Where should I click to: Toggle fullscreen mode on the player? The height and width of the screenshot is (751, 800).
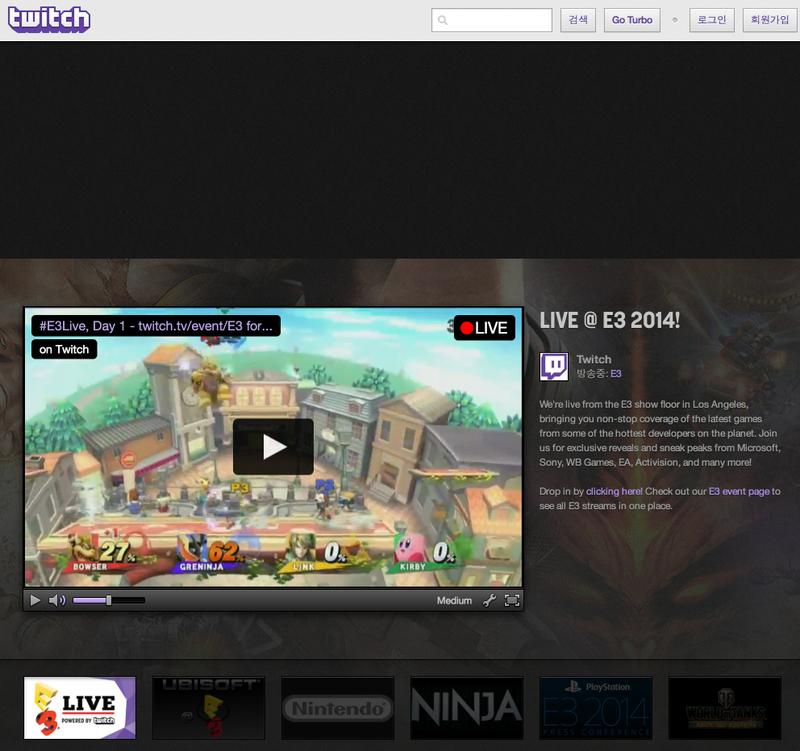(x=512, y=601)
